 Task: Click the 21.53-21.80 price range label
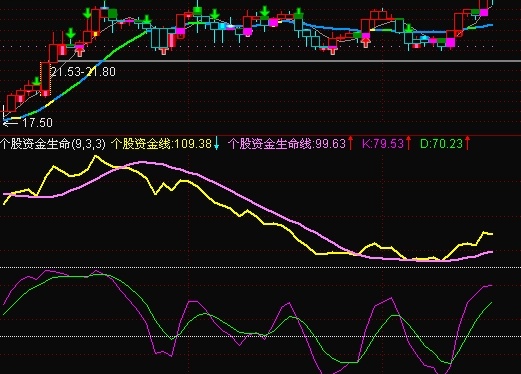pos(83,72)
